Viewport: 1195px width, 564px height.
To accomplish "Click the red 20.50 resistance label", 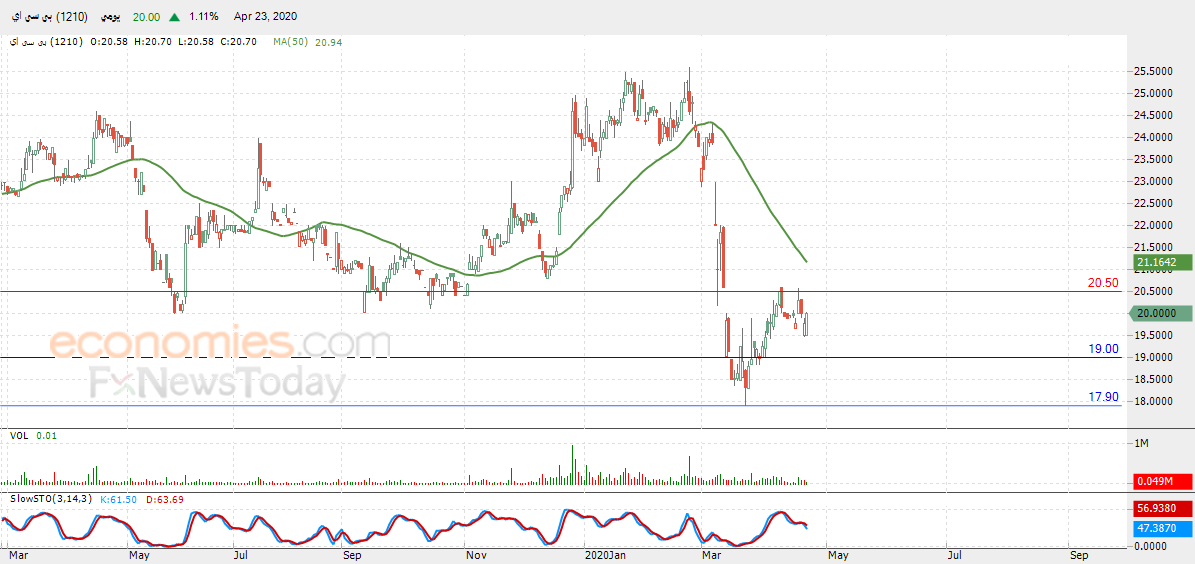I will pyautogui.click(x=1103, y=283).
